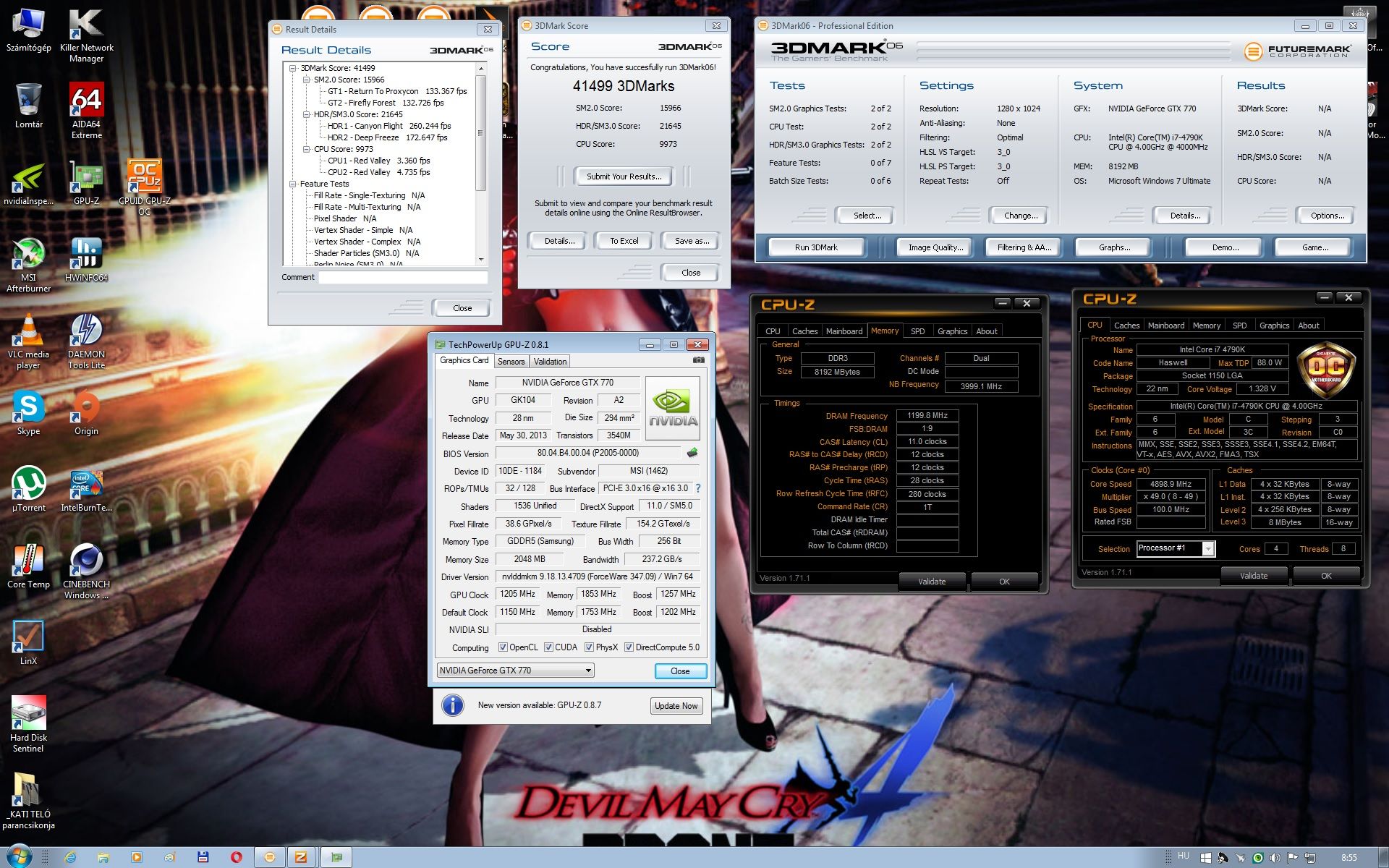
Task: Click the GPU-Z screenshot camera icon
Action: click(x=698, y=360)
